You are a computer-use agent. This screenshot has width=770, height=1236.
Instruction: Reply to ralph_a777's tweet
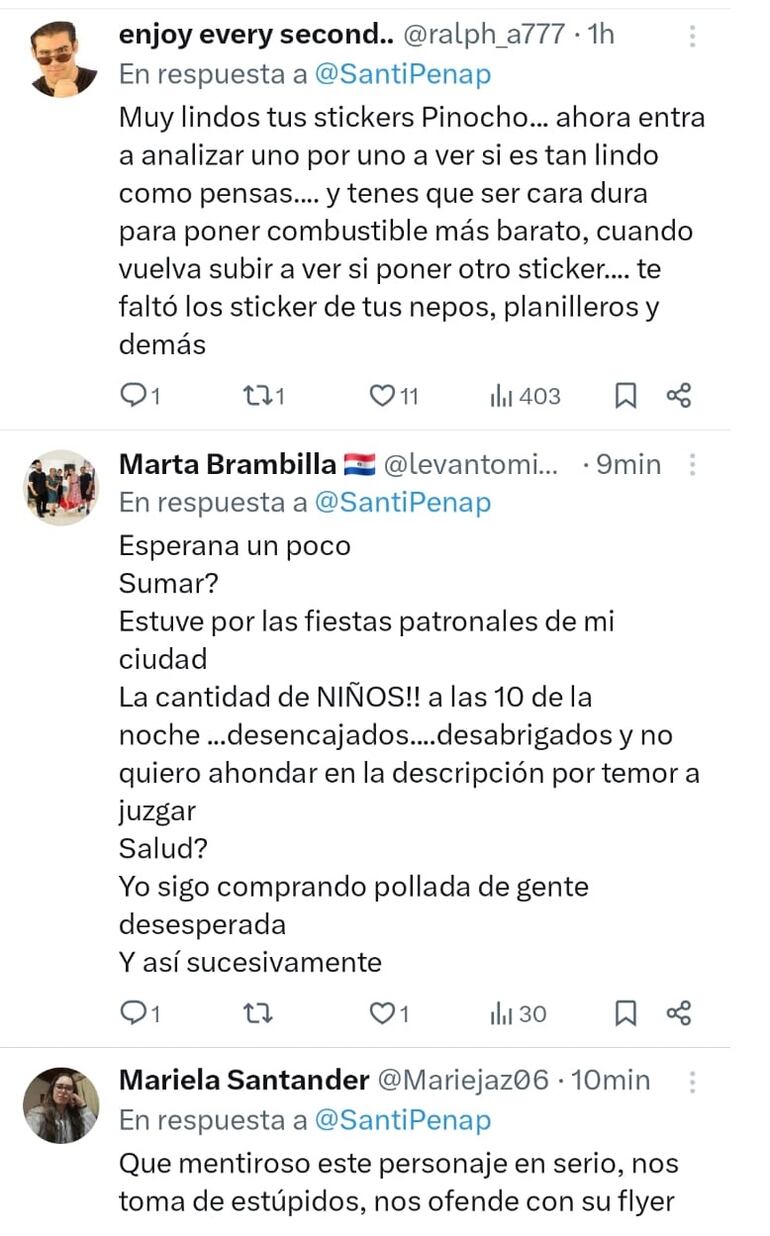[x=133, y=397]
